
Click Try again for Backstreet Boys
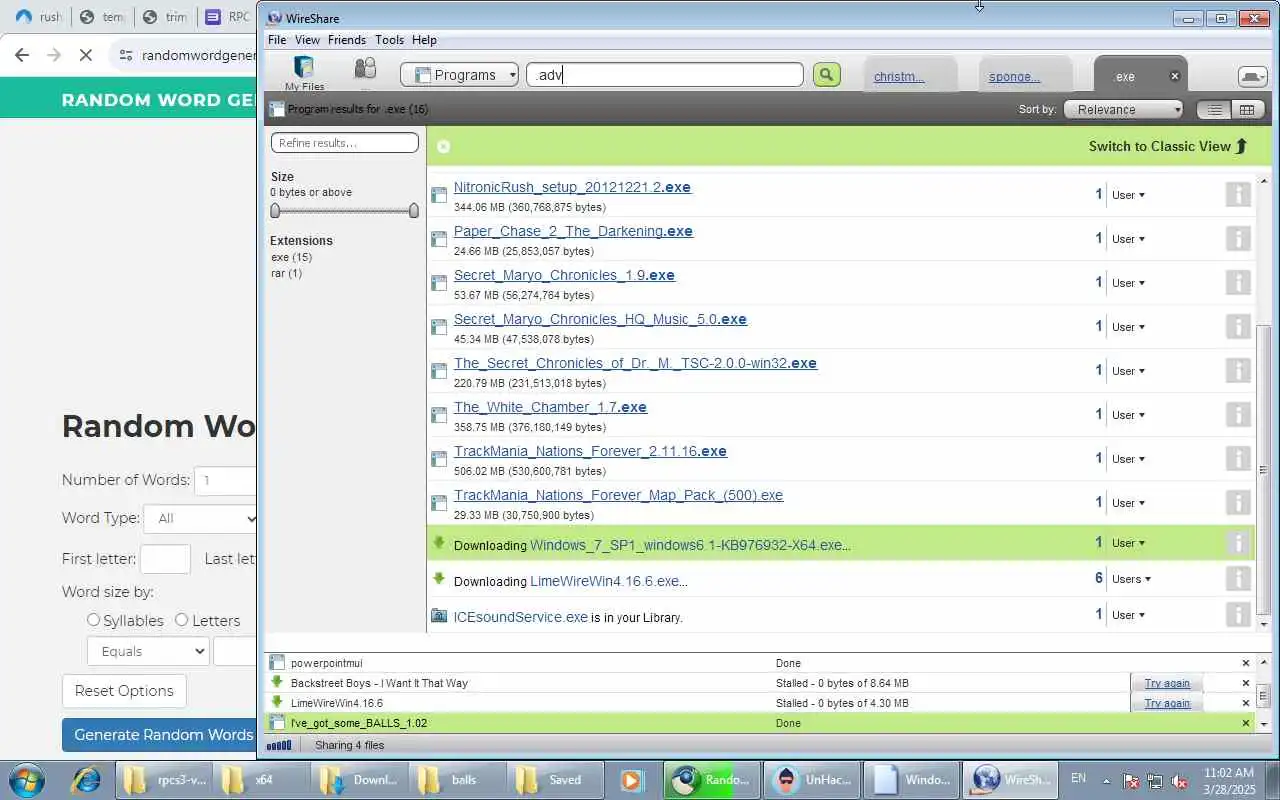pos(1167,683)
